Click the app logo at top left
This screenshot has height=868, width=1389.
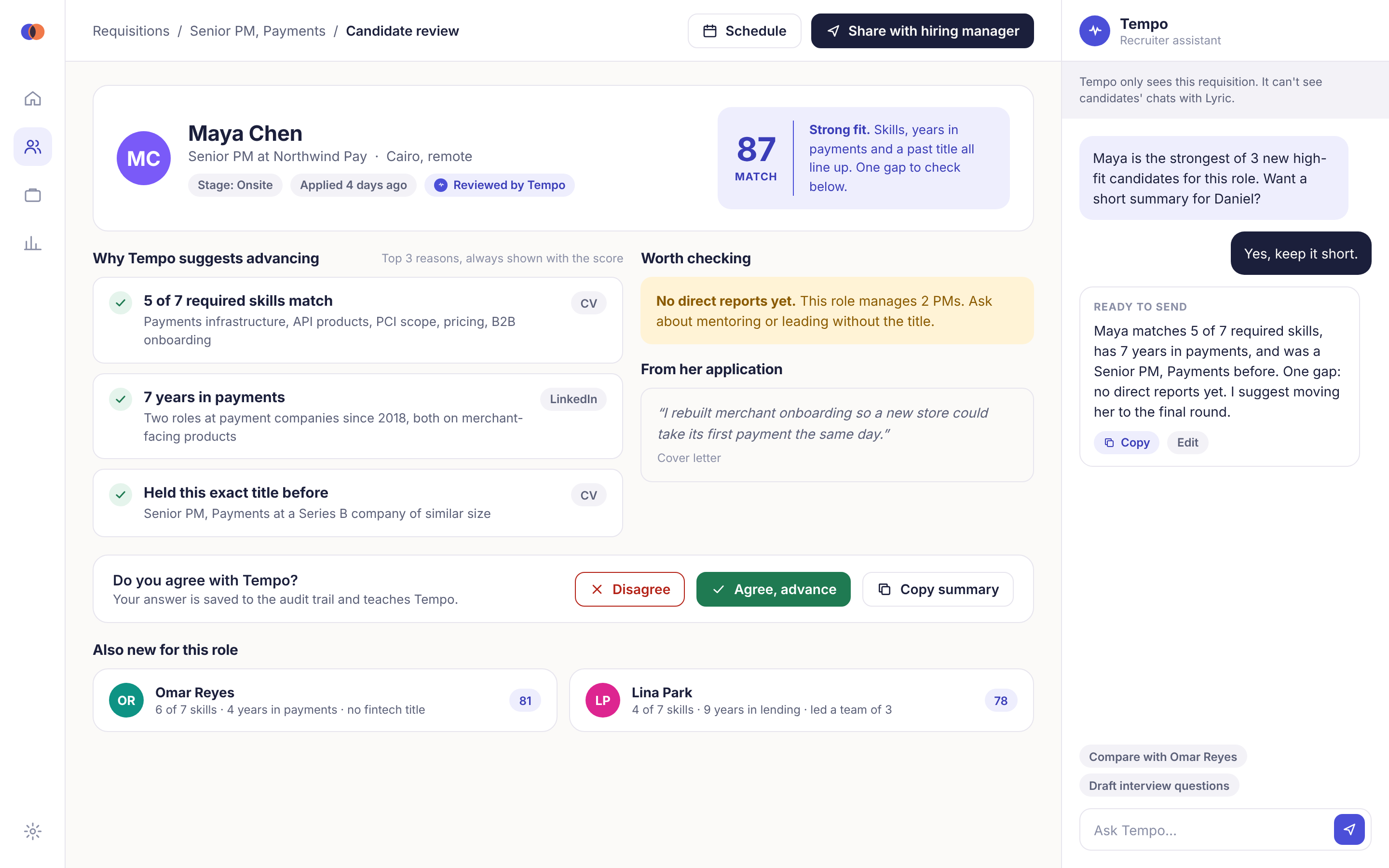33,31
